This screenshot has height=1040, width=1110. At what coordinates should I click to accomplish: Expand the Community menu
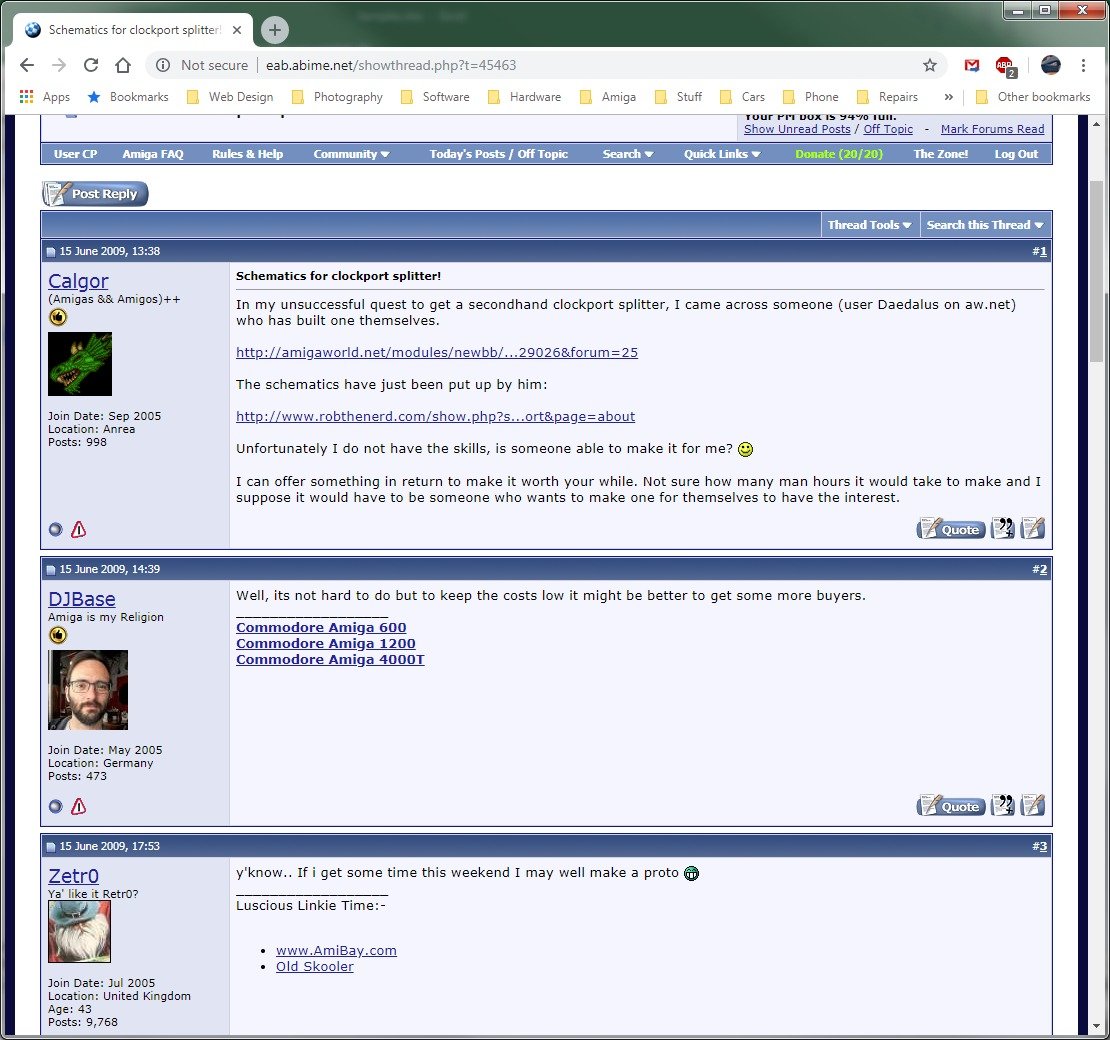[x=351, y=154]
